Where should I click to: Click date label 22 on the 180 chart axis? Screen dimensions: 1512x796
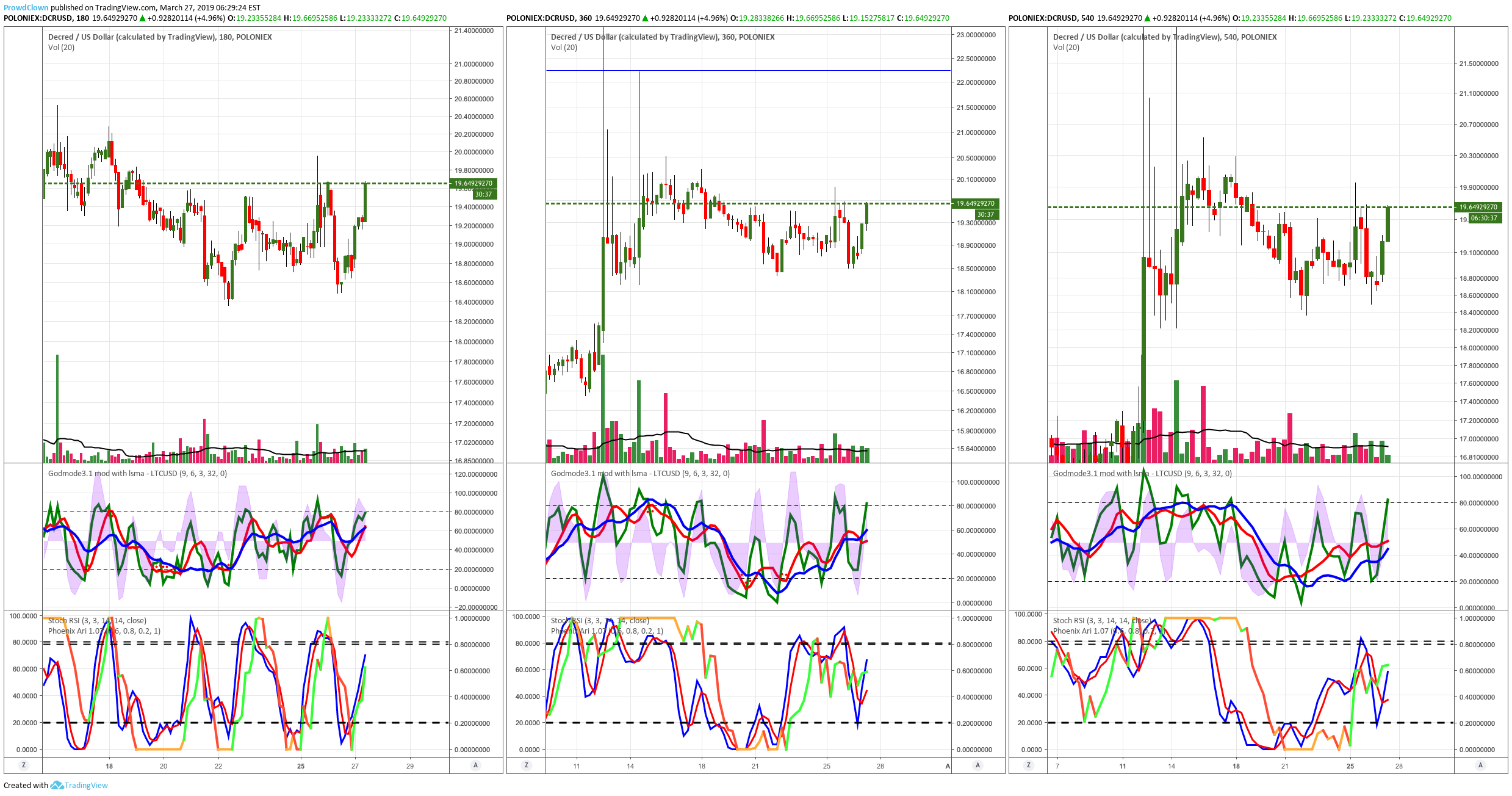pos(218,766)
